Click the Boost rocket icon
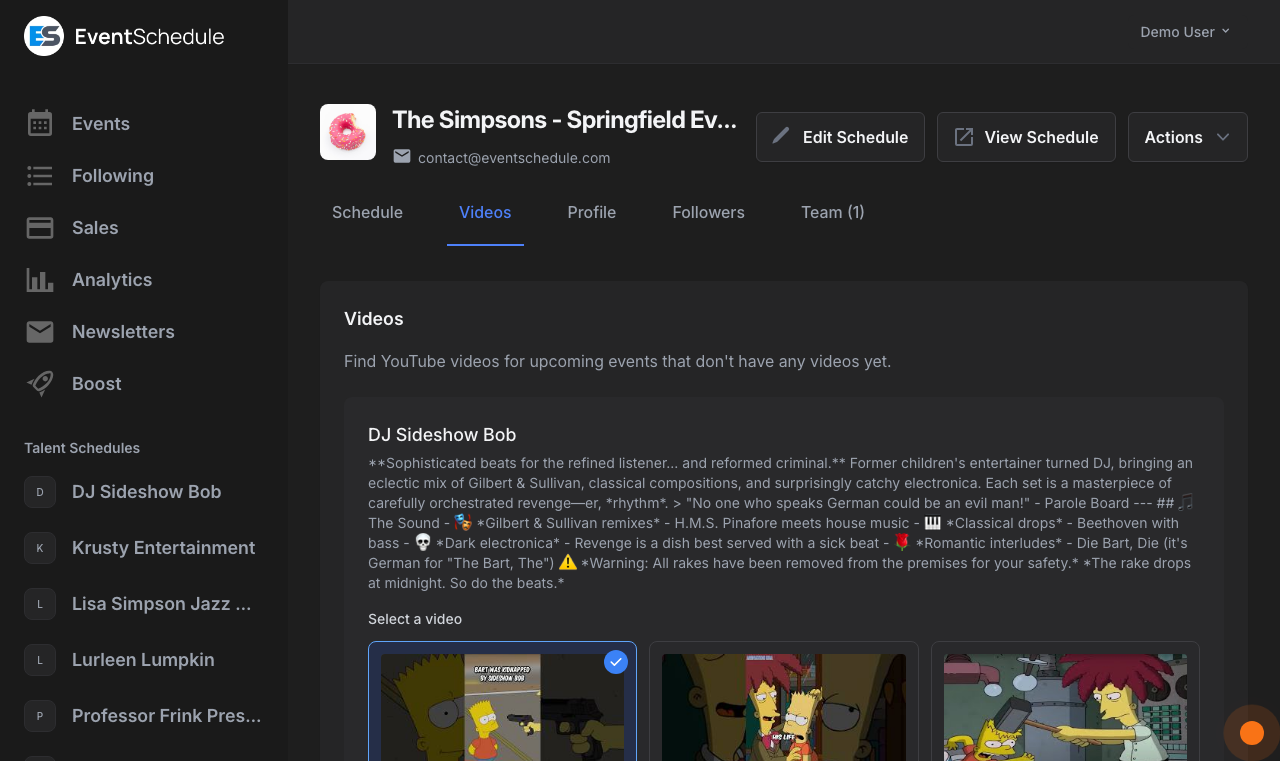The height and width of the screenshot is (761, 1280). [x=40, y=383]
